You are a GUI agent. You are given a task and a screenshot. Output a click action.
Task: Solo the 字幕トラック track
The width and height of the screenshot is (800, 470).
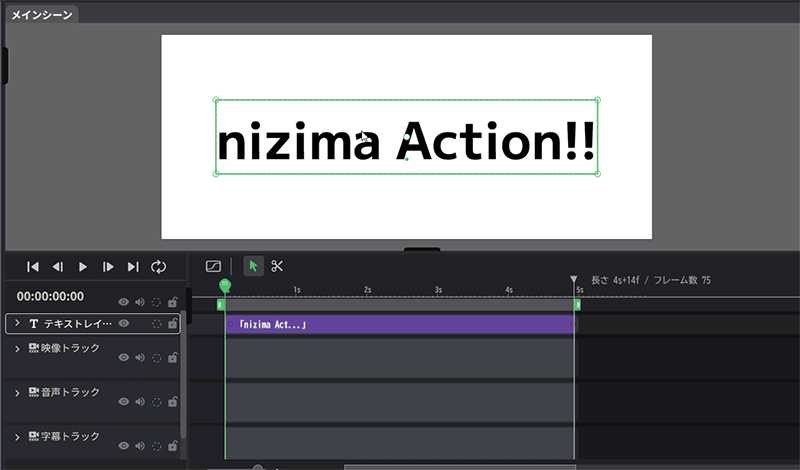point(156,446)
